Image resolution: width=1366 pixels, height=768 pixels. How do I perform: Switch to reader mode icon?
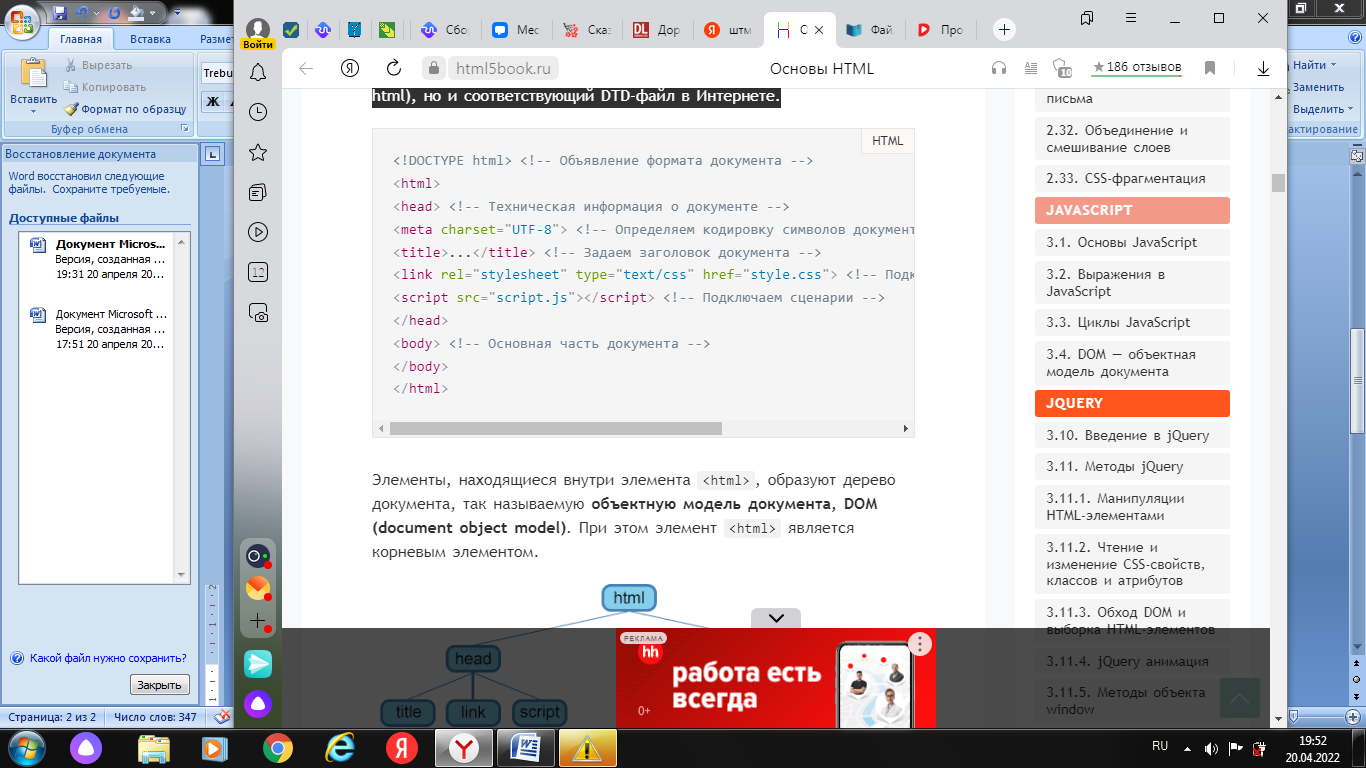click(1032, 68)
